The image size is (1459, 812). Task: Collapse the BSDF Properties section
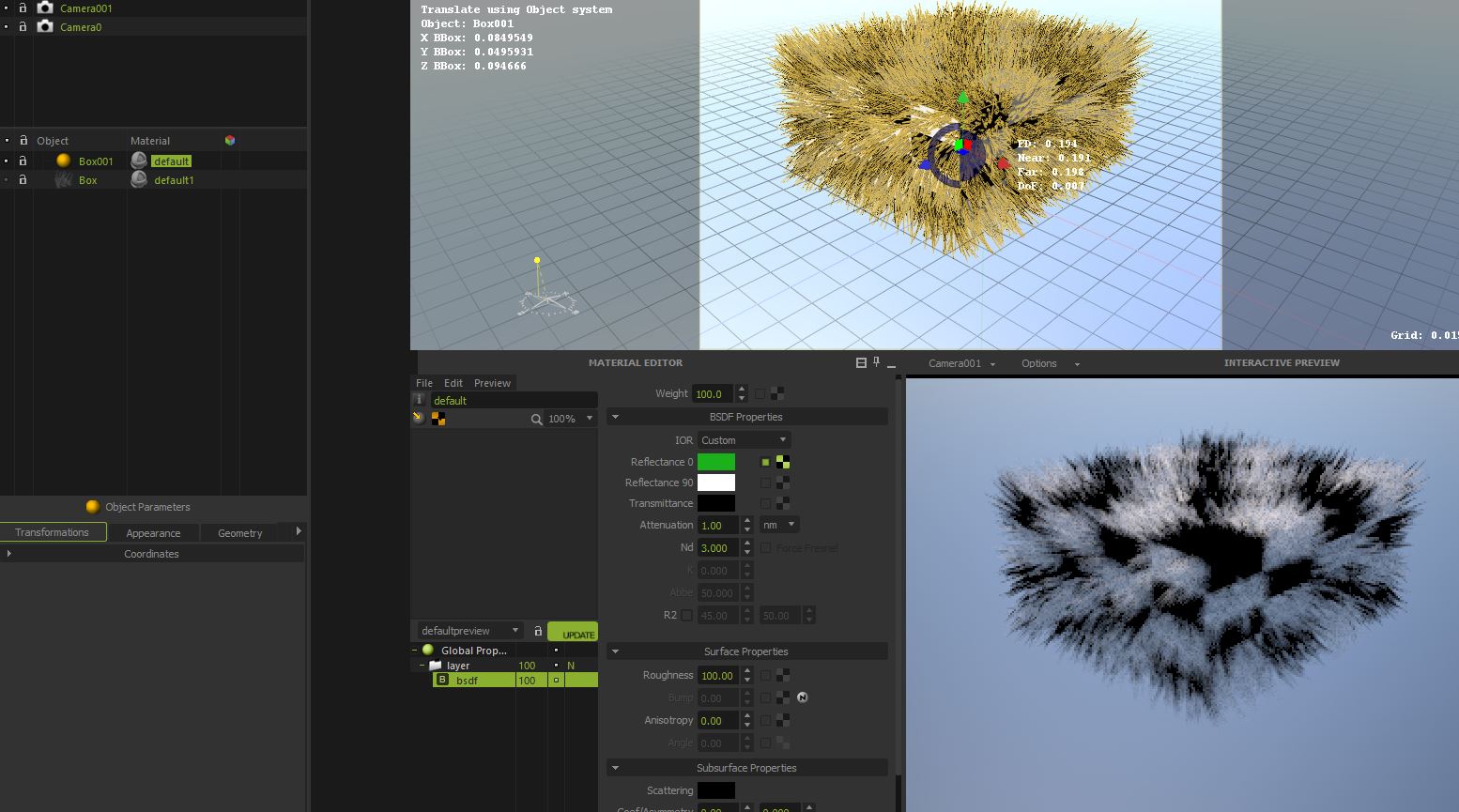(x=615, y=417)
